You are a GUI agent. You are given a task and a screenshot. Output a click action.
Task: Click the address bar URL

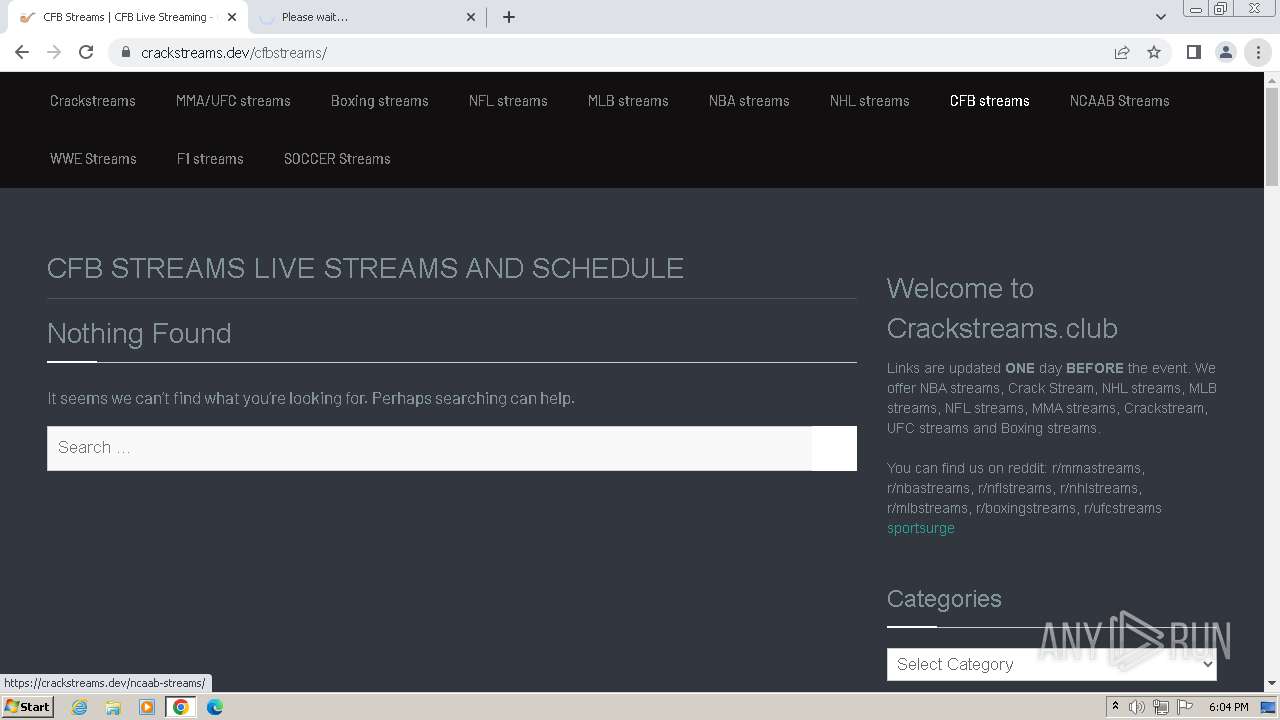point(234,53)
